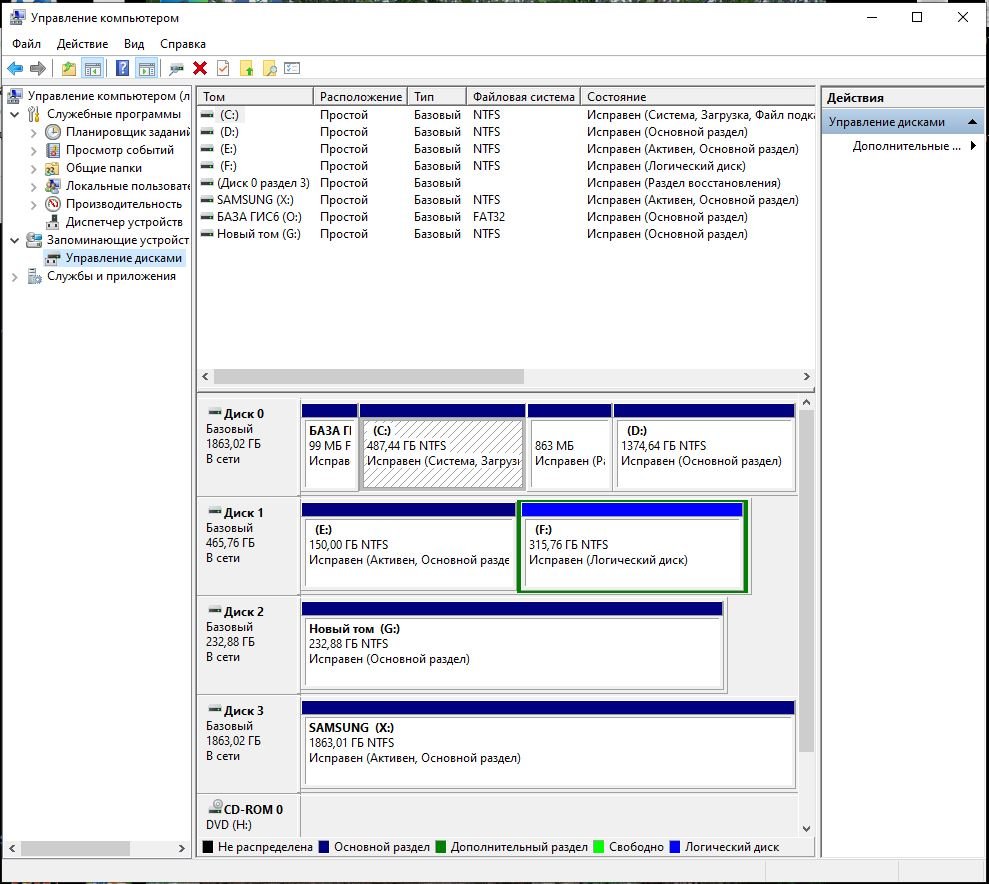This screenshot has height=884, width=989.
Task: Click the Help question mark toolbar icon
Action: tap(122, 68)
